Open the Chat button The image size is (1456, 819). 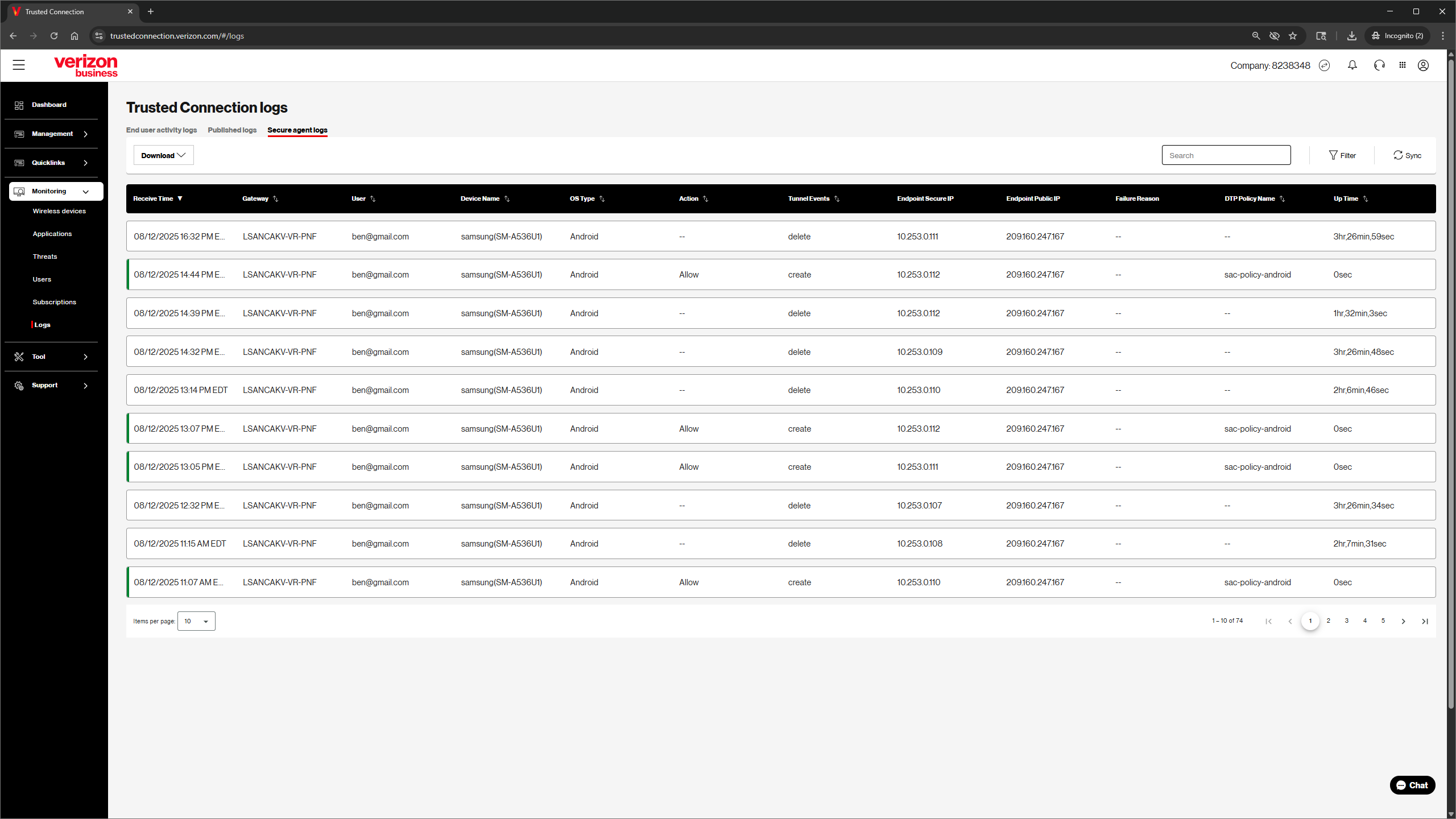1412,785
